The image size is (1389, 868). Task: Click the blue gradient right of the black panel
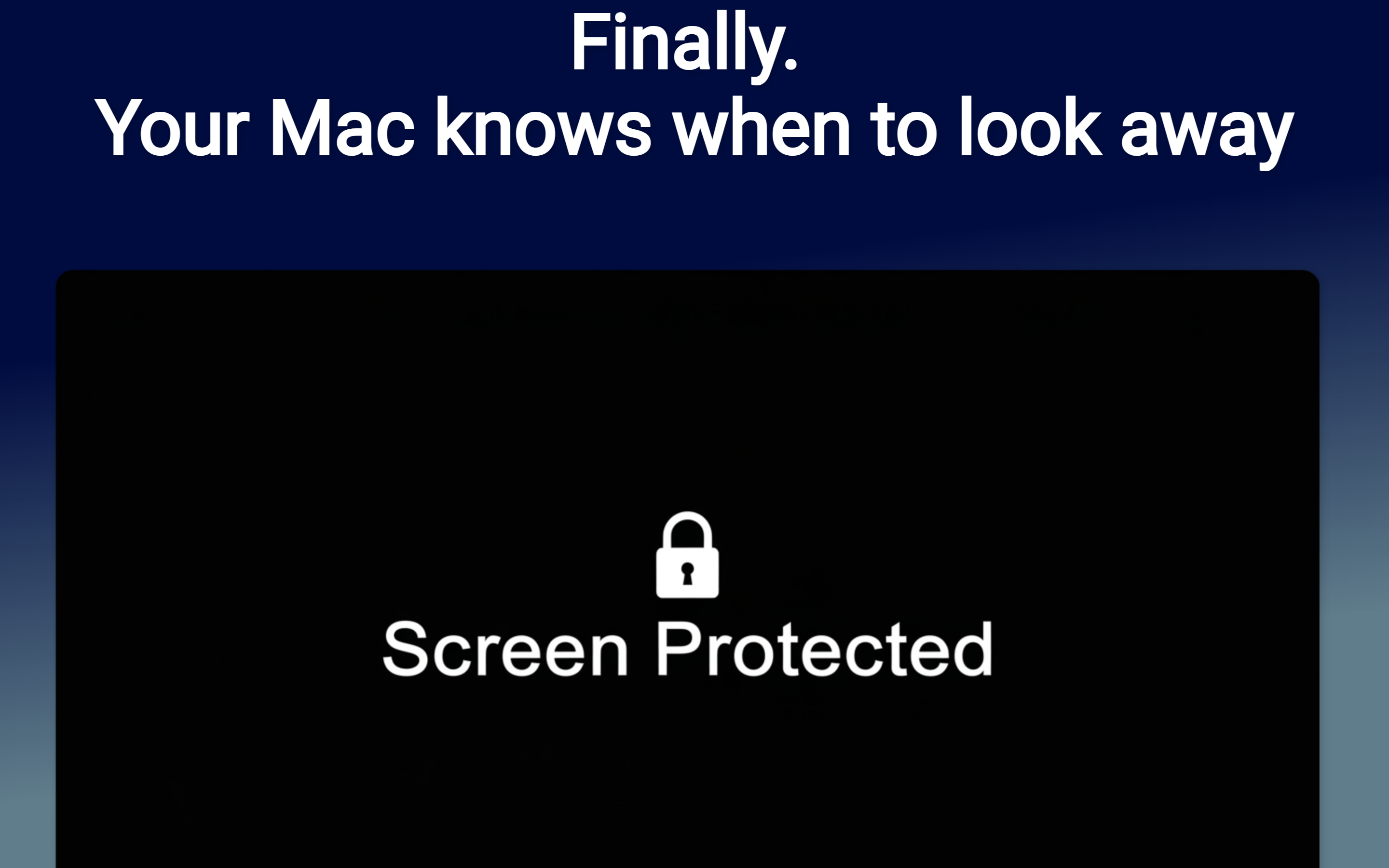[x=1354, y=569]
